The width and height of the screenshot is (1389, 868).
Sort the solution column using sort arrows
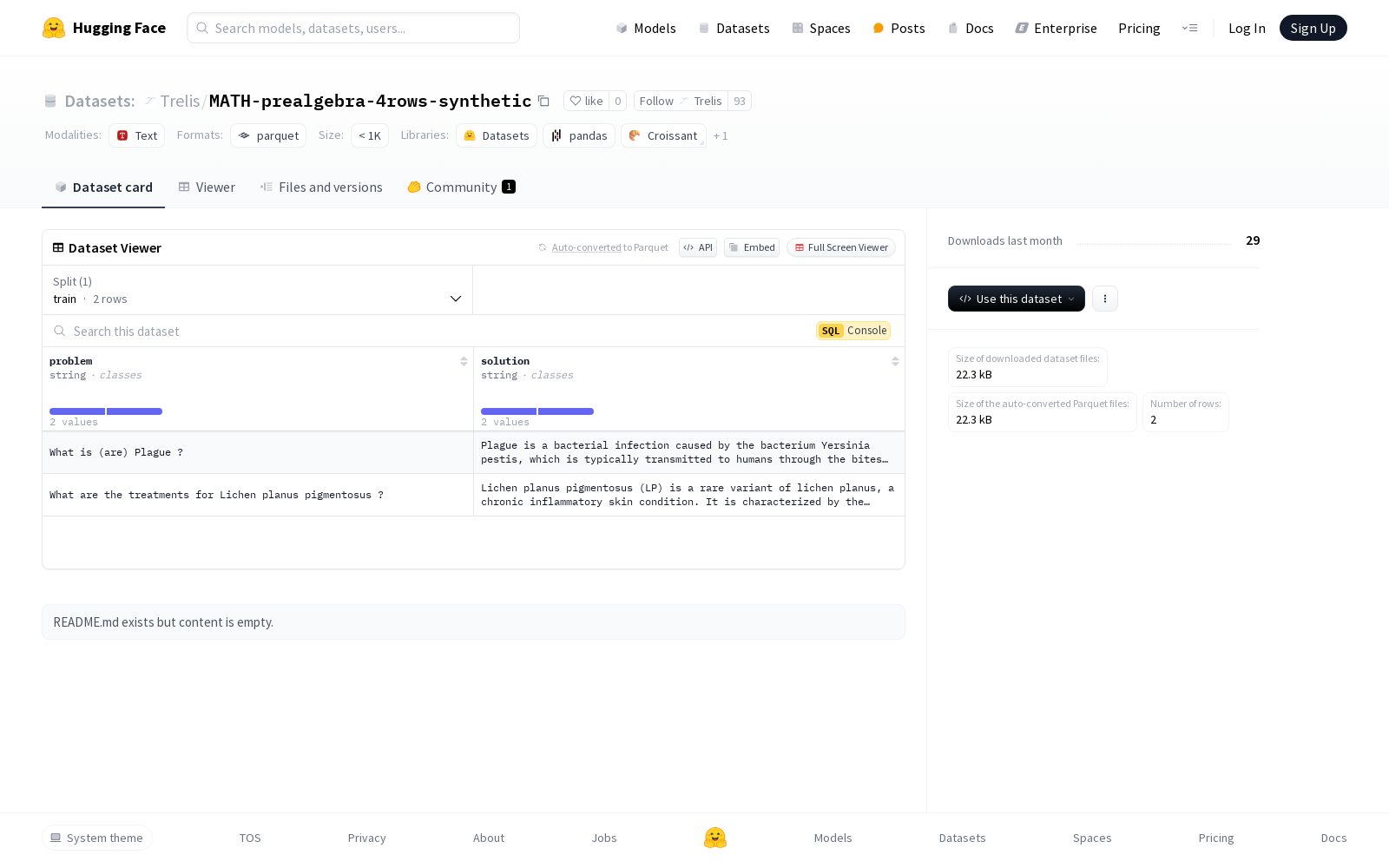(895, 361)
